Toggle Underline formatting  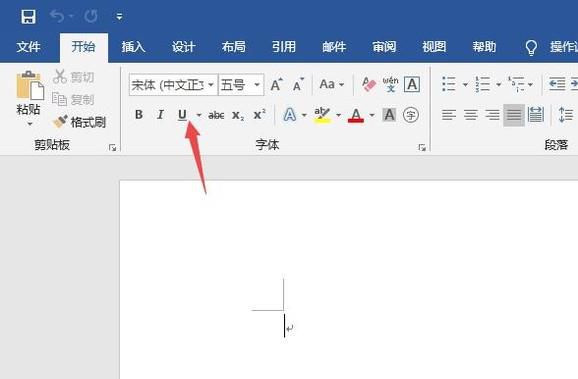pyautogui.click(x=182, y=115)
